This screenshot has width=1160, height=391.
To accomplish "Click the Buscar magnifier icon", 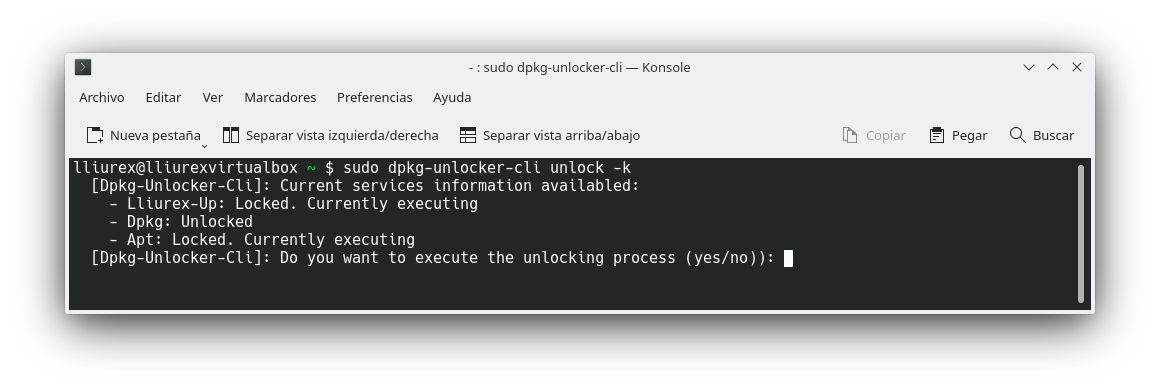I will point(1017,135).
